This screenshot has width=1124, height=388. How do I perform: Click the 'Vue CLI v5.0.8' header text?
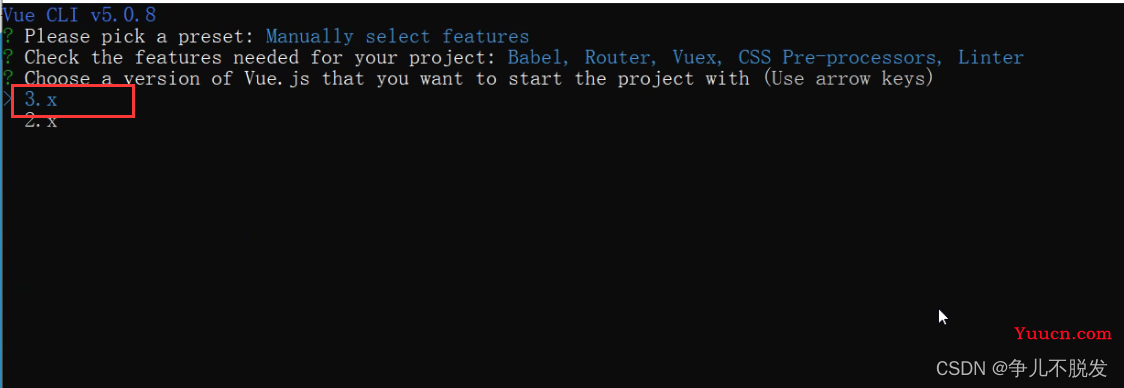click(x=79, y=14)
